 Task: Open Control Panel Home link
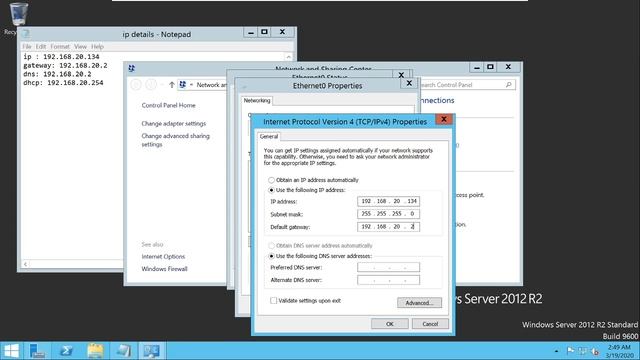168,105
